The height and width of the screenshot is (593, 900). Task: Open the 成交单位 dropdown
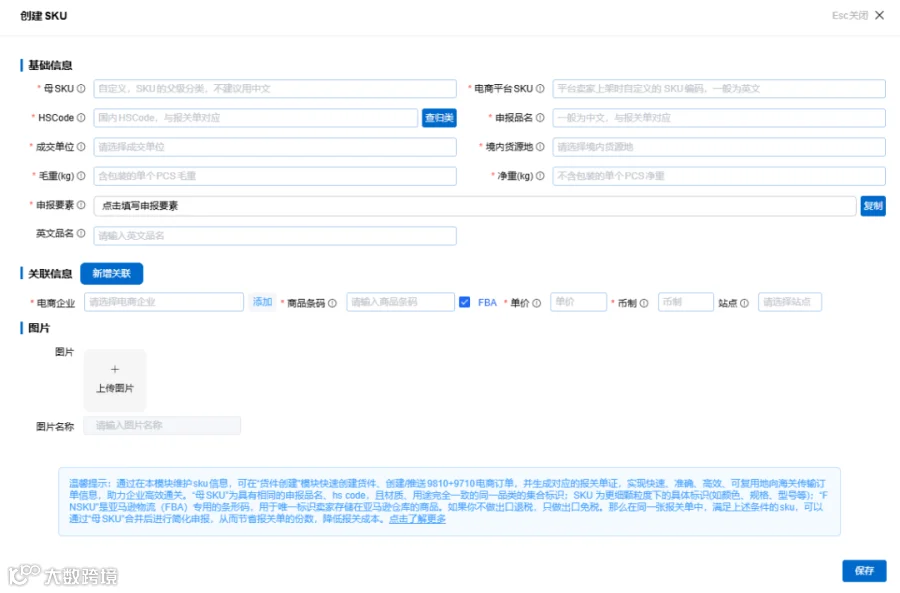pos(275,147)
